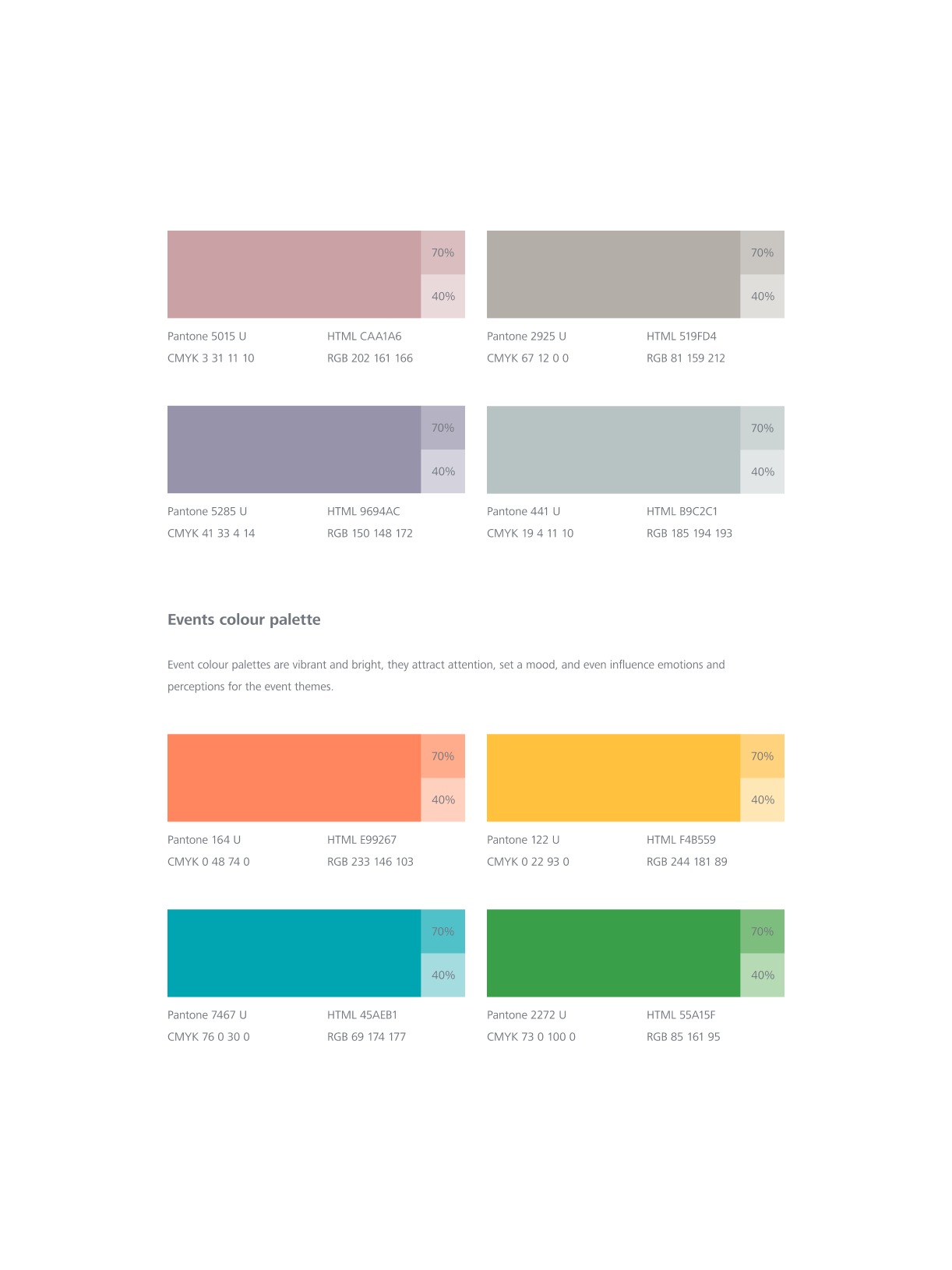Click the 40% tint of pink swatch
This screenshot has height=1270, width=952.
coord(443,296)
